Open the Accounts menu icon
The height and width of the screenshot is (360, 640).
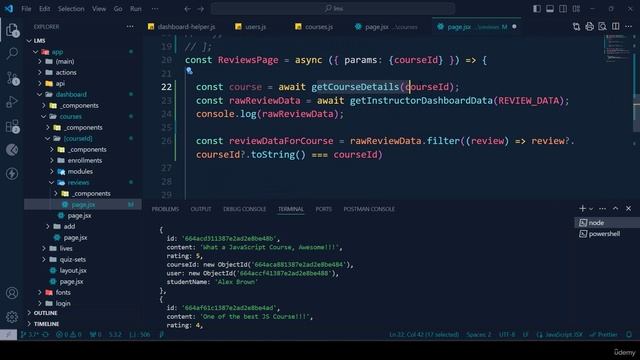point(12,293)
